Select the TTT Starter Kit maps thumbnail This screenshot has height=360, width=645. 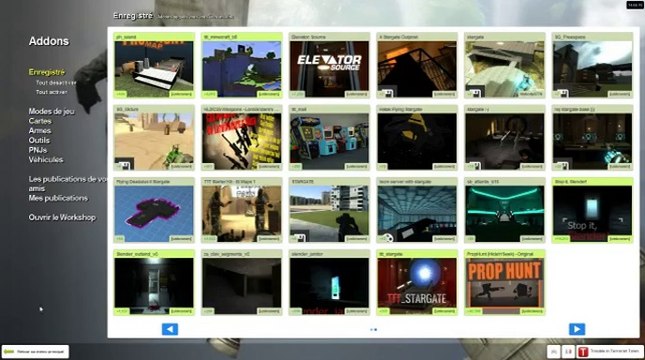pos(241,214)
